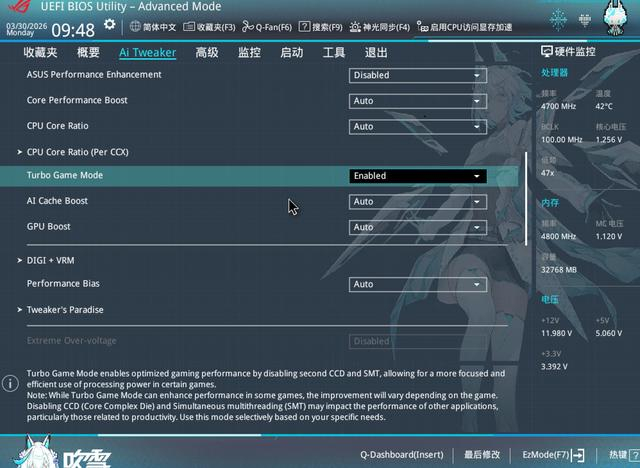
Task: Click the globe language icon
Action: (135, 27)
